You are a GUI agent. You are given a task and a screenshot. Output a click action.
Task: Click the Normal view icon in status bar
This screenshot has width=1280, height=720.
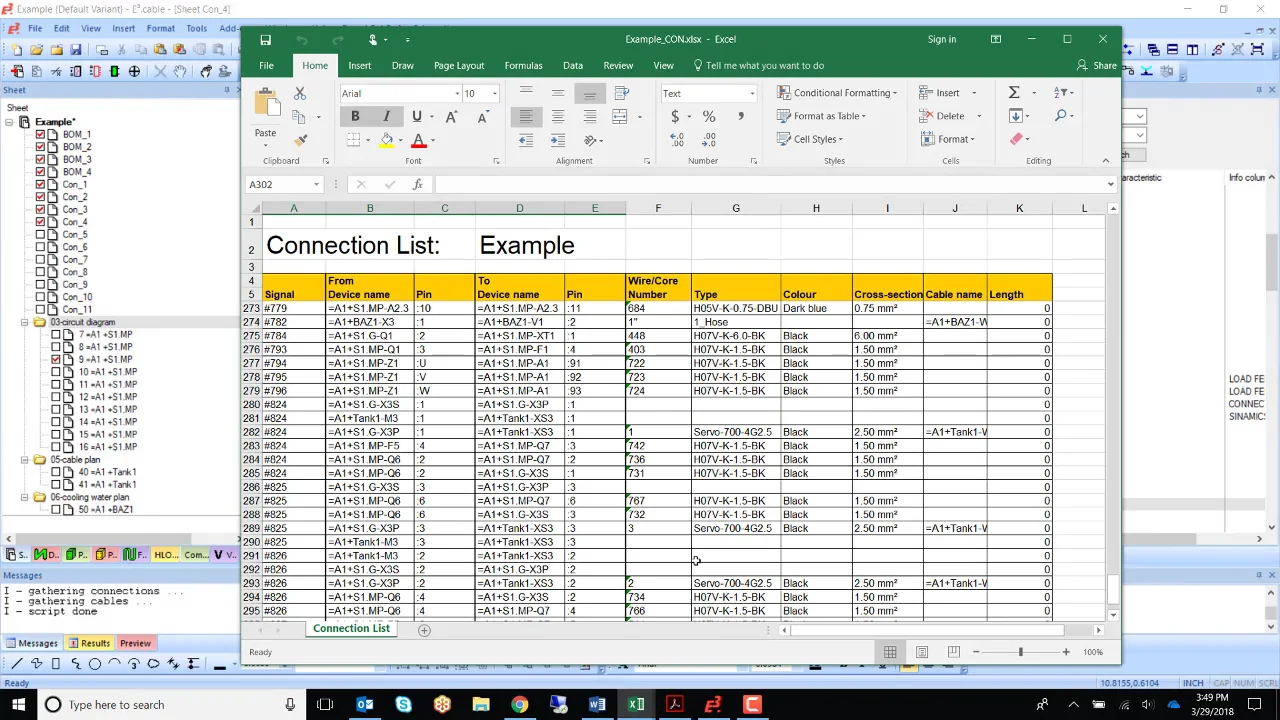click(890, 652)
